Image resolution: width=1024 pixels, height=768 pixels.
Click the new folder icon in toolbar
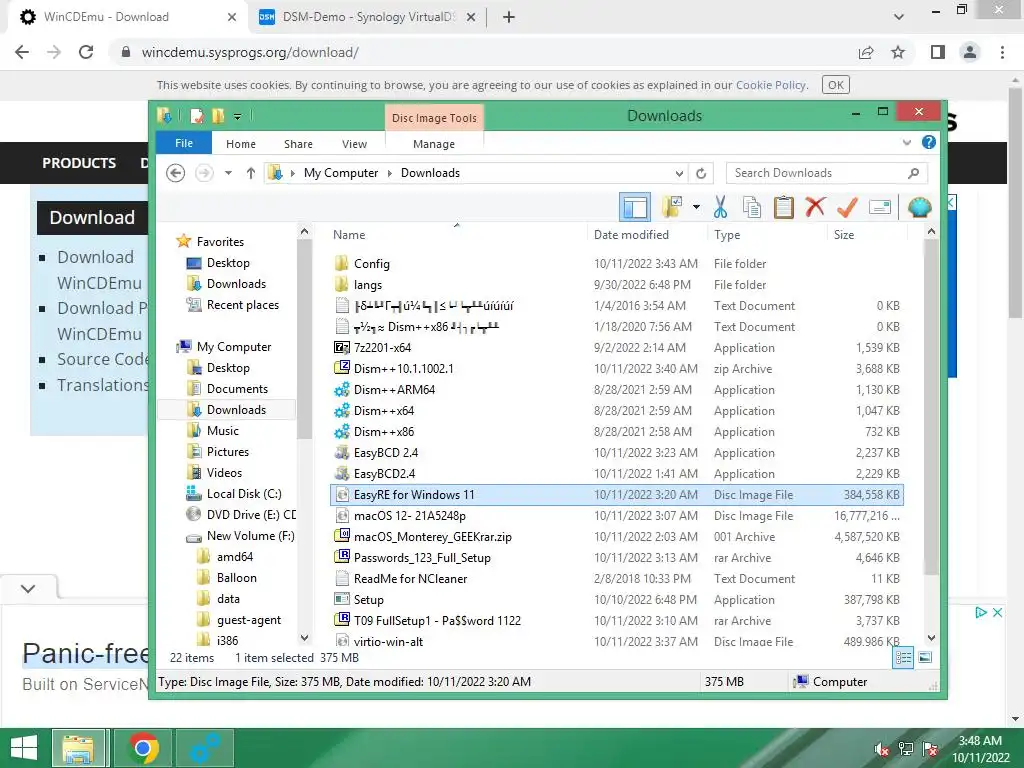coord(672,207)
